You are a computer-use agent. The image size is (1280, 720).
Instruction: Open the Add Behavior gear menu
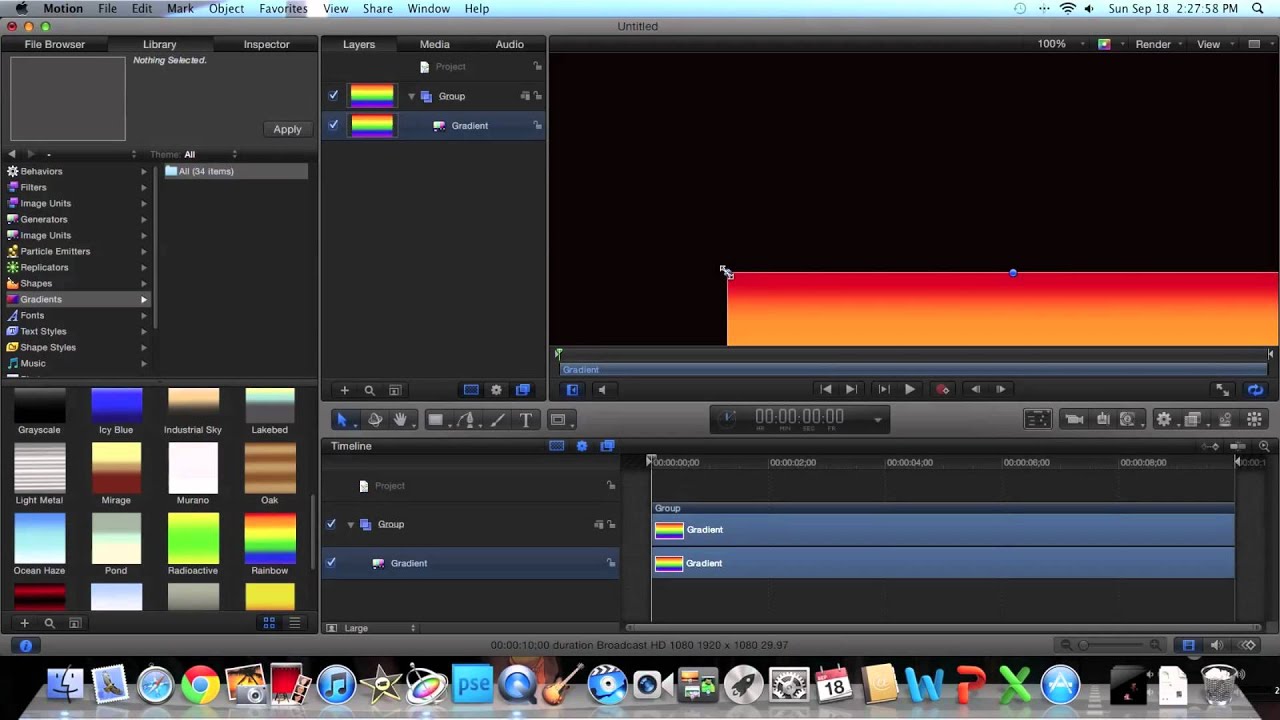[x=1164, y=420]
